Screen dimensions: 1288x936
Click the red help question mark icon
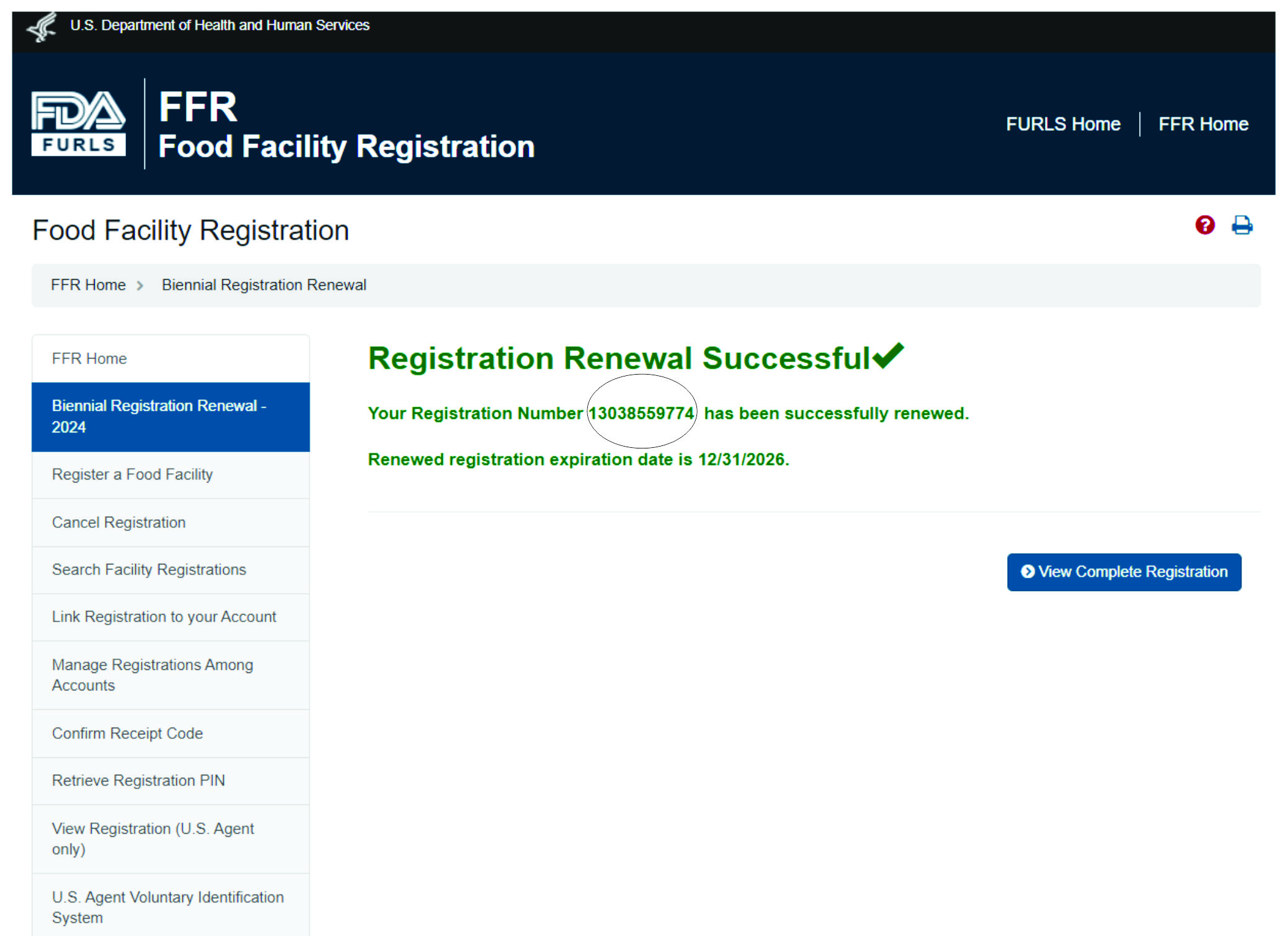coord(1204,225)
